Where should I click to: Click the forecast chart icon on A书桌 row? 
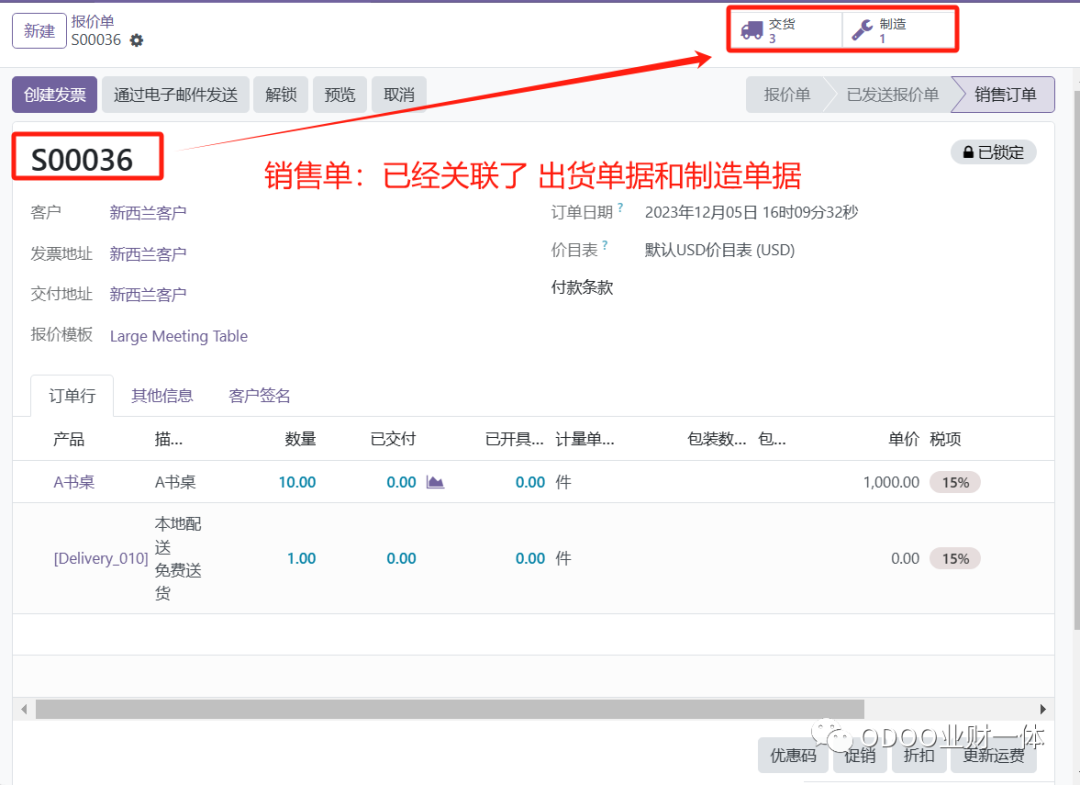(x=435, y=482)
